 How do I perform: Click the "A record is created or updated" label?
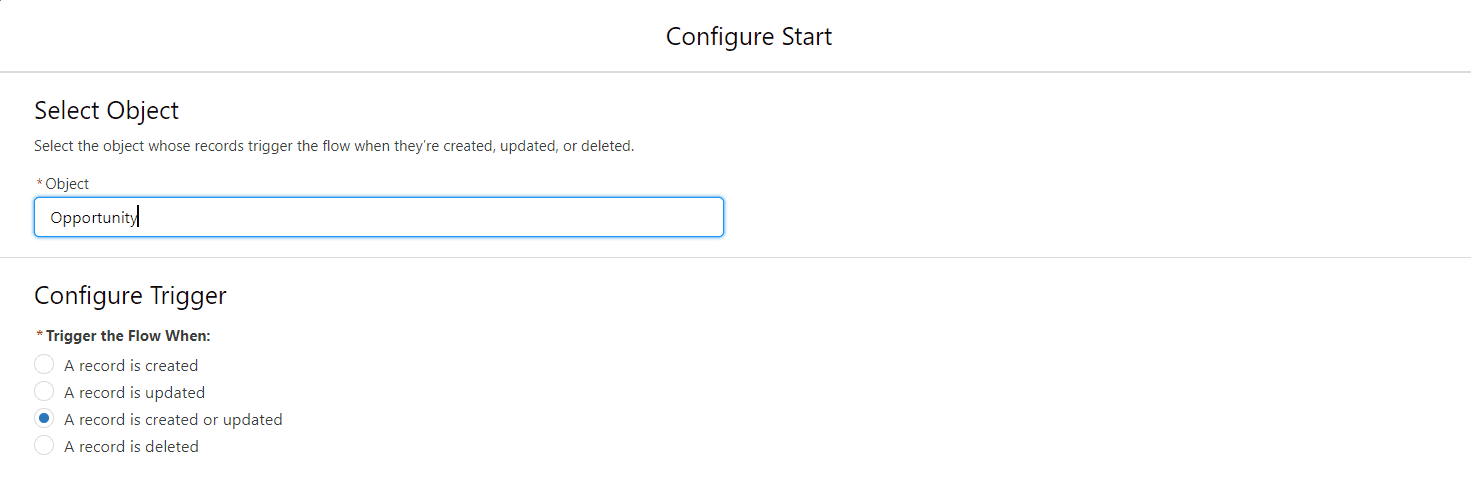pos(173,419)
